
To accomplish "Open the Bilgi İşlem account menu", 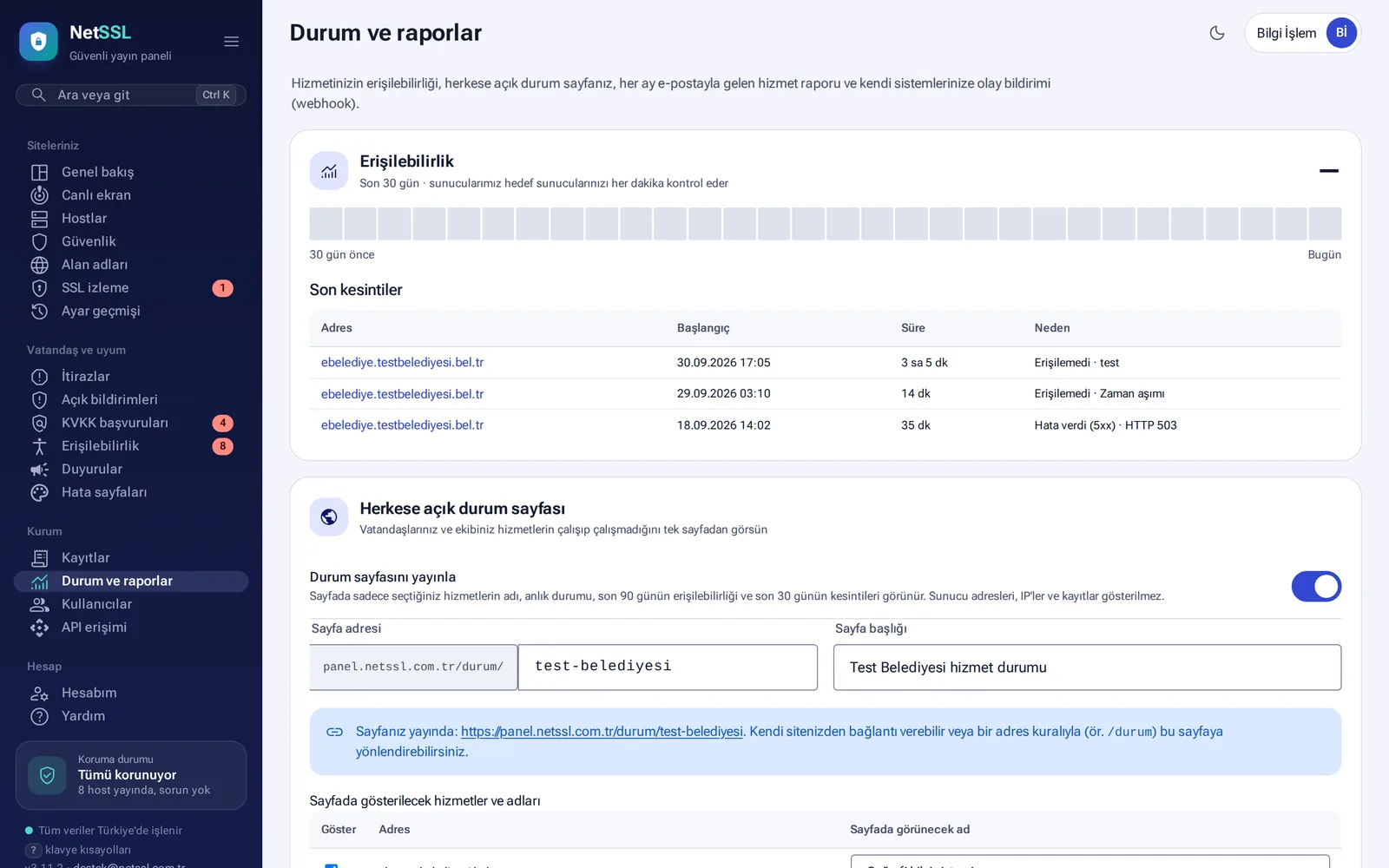I will (1302, 33).
